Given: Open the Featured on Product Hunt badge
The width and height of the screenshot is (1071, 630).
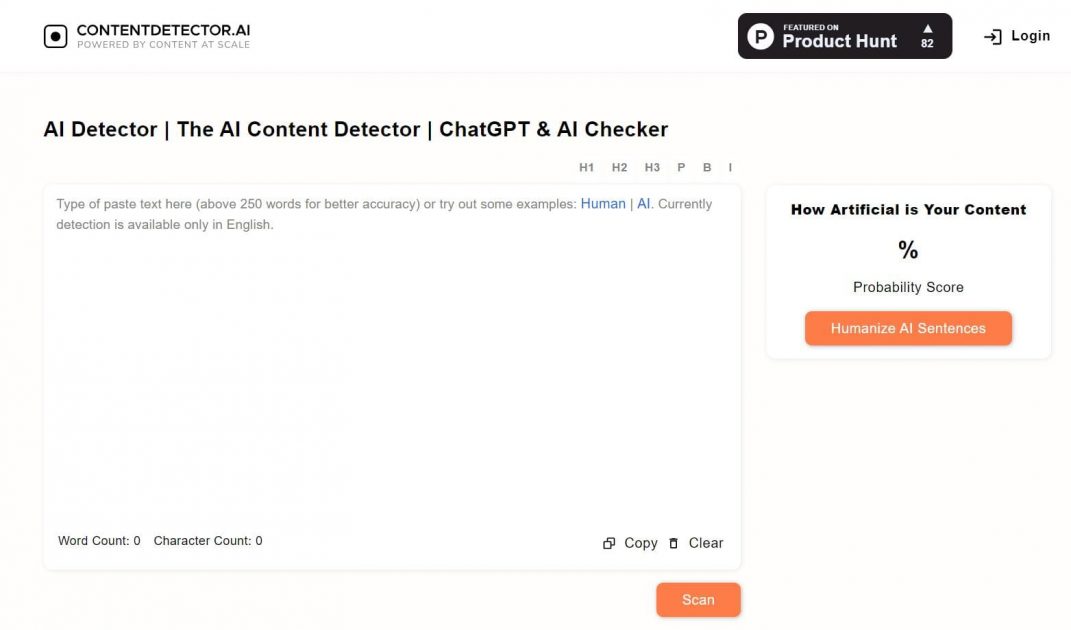Looking at the screenshot, I should 845,36.
